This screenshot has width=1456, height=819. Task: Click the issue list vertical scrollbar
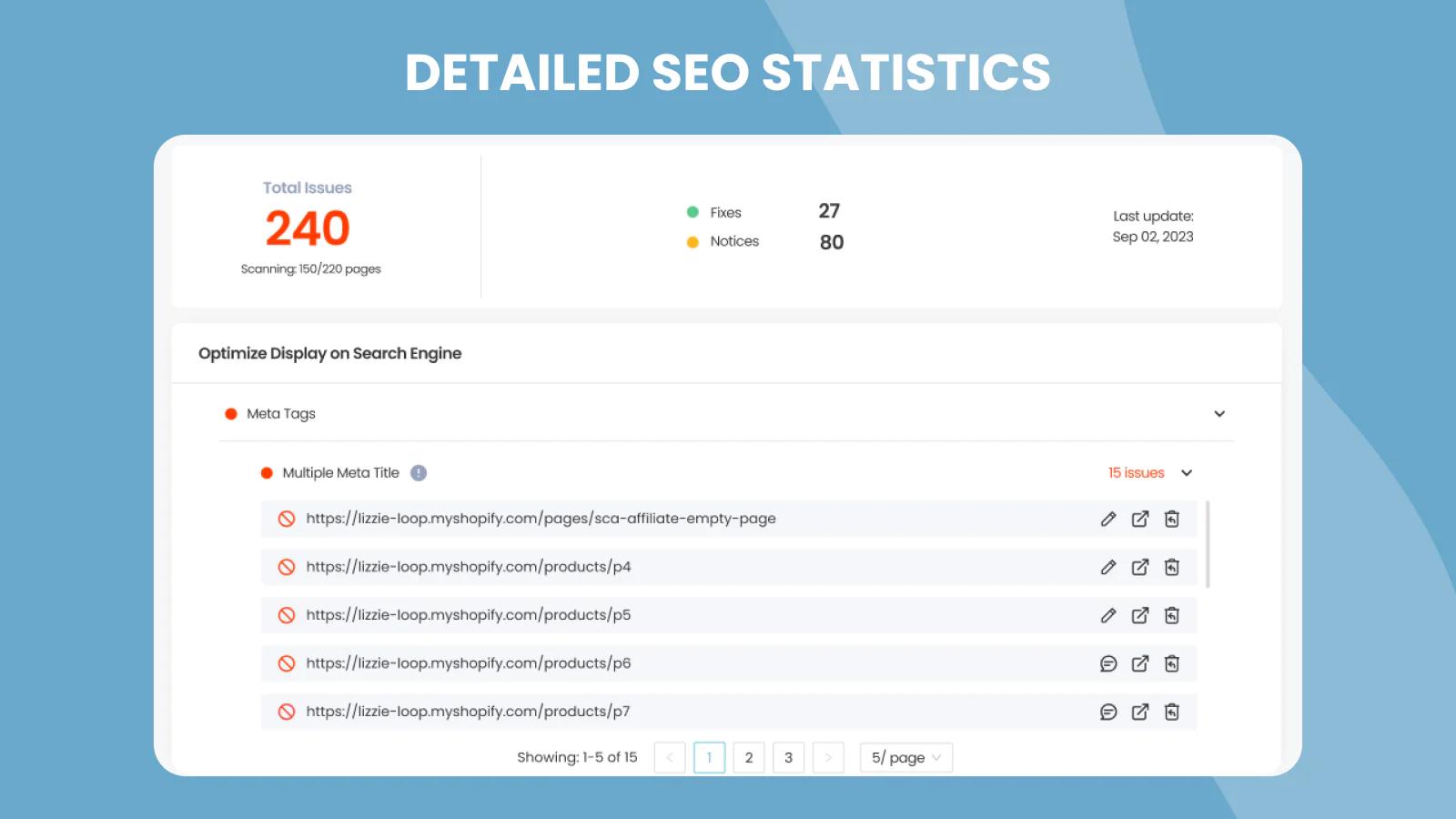tap(1208, 544)
